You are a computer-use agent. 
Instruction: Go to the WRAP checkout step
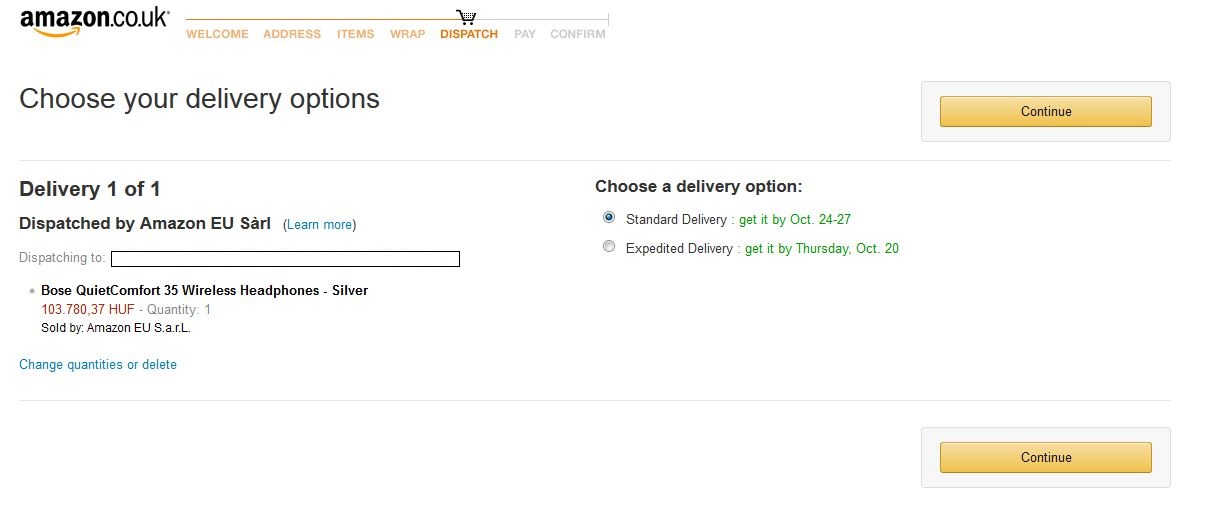point(407,34)
